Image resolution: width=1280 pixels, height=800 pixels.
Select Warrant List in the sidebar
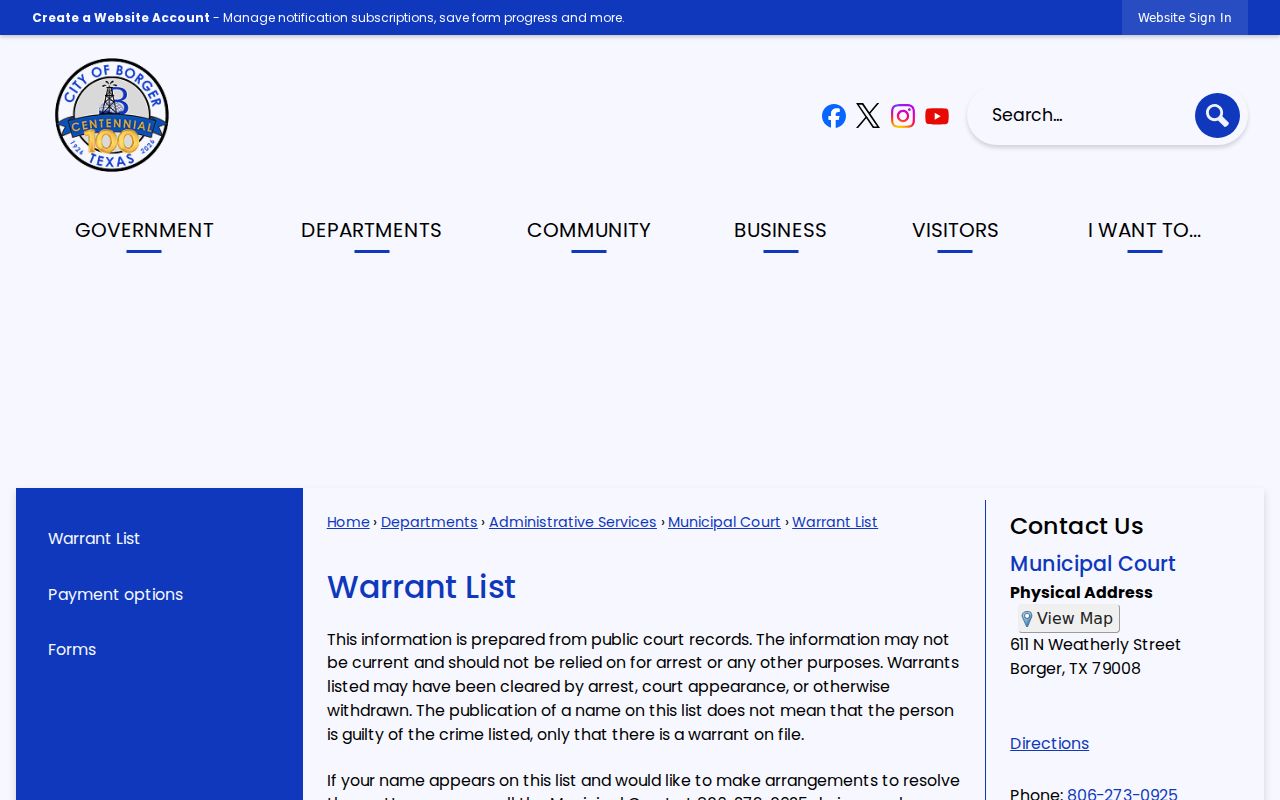tap(94, 538)
